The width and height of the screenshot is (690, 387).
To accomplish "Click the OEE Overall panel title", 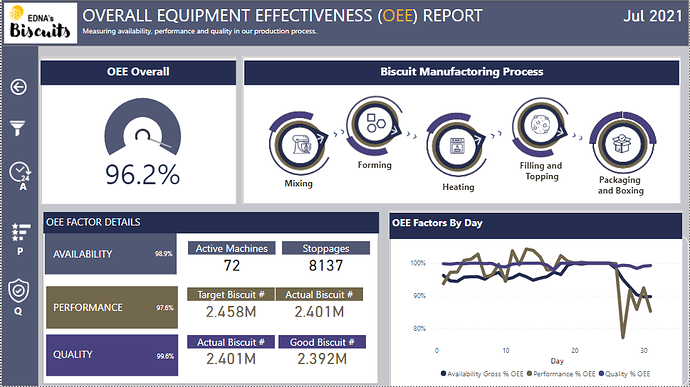I will click(x=138, y=72).
